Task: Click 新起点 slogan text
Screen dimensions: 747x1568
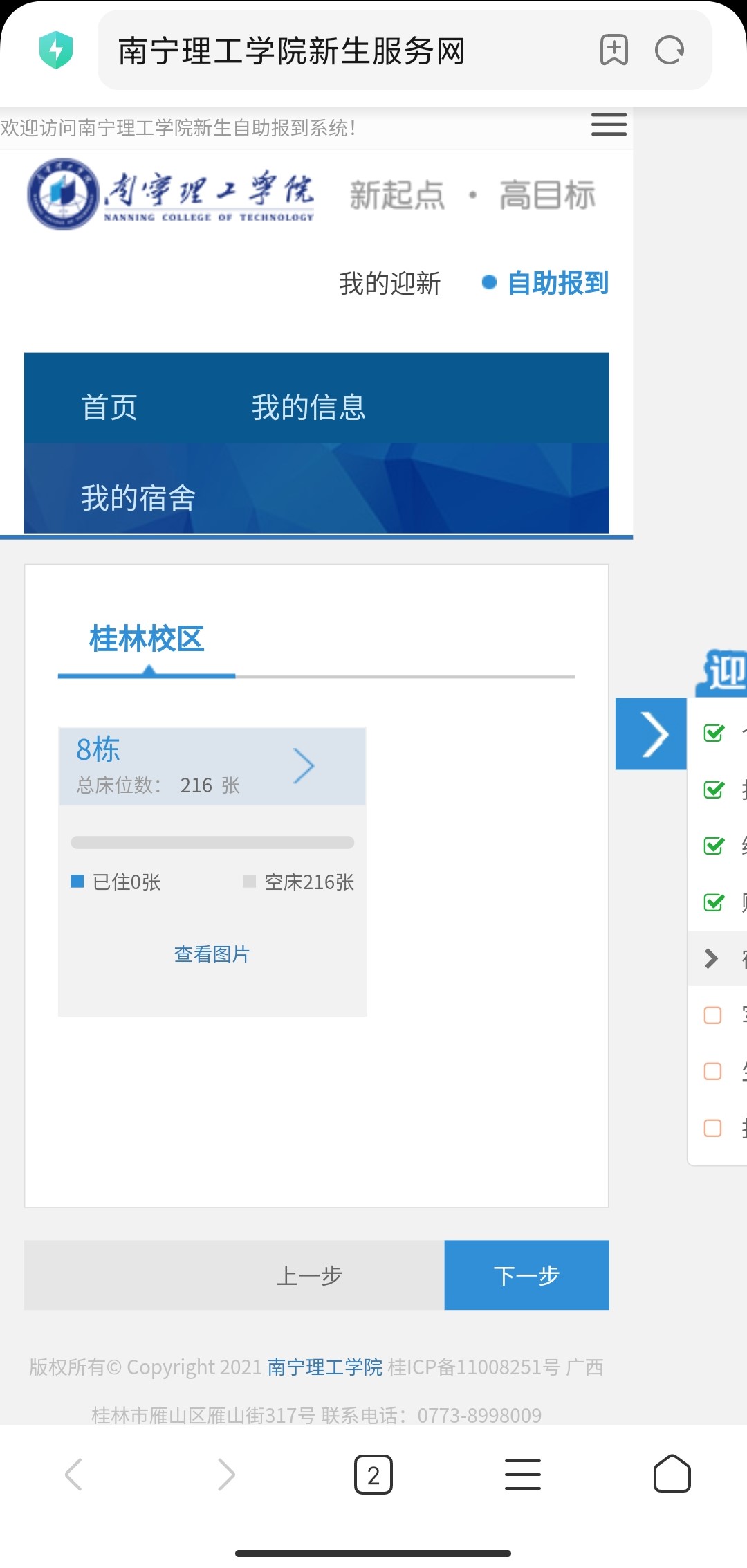Action: [x=397, y=194]
